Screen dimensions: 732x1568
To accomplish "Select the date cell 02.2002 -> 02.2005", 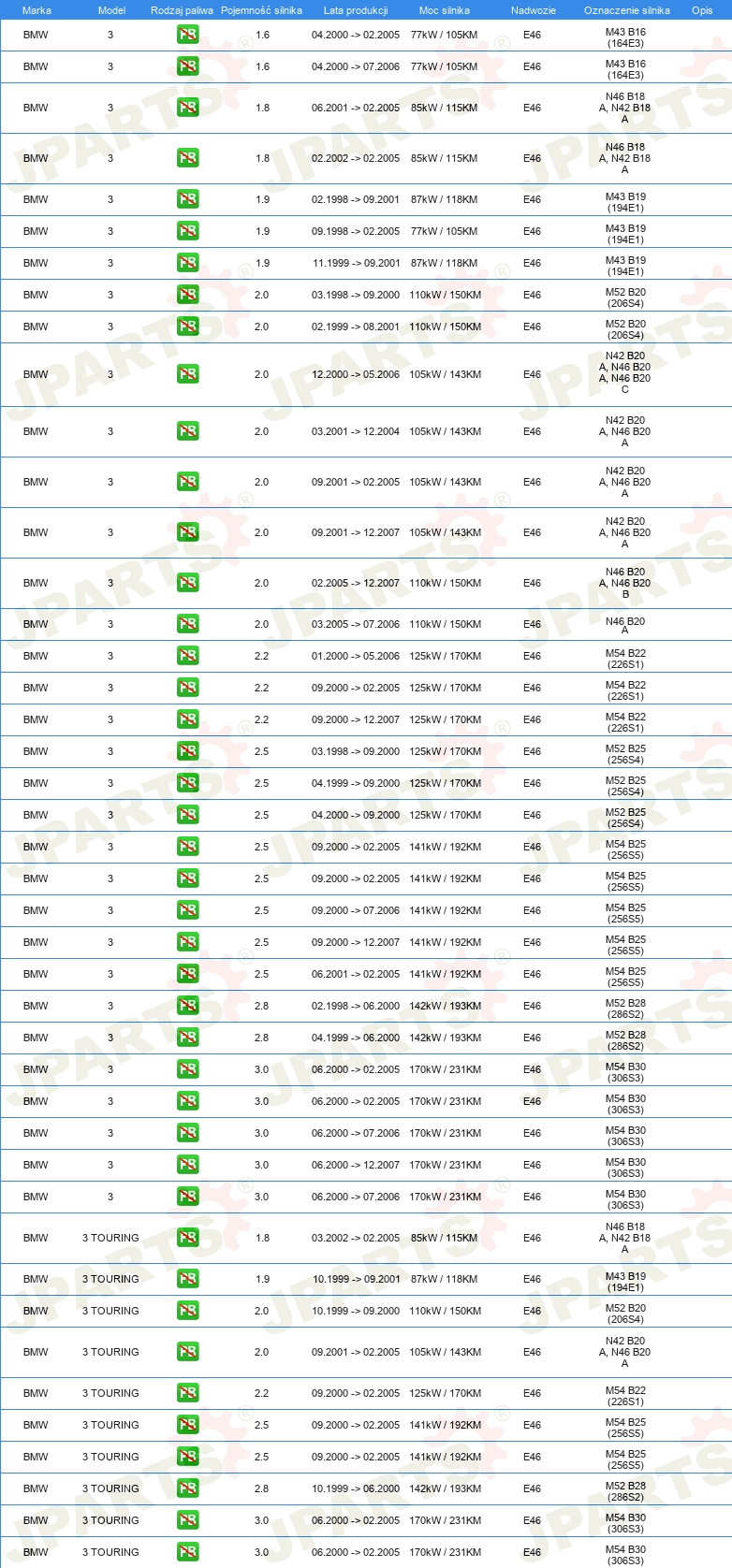I will coord(356,158).
